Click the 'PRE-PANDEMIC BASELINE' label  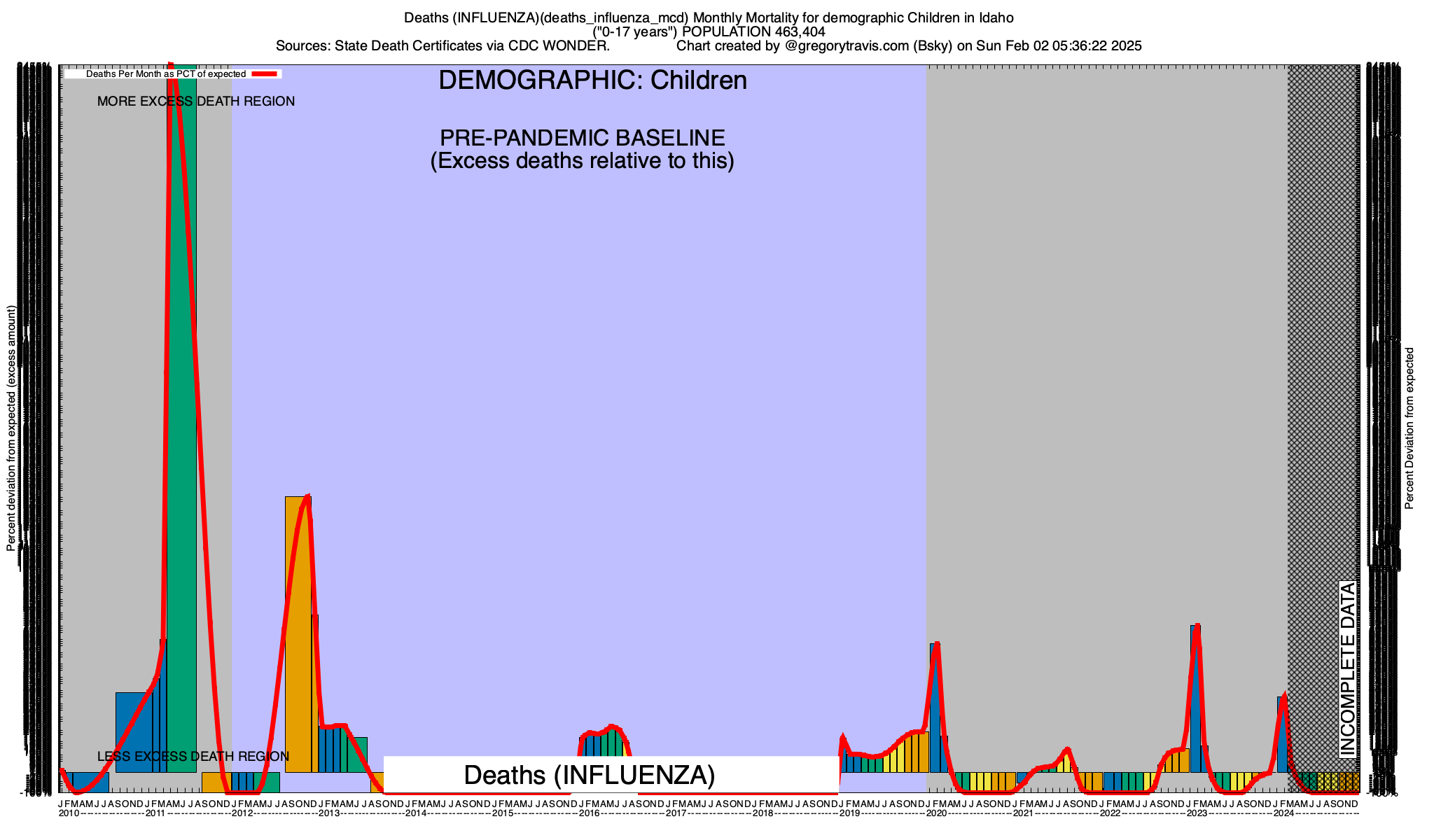(x=582, y=138)
